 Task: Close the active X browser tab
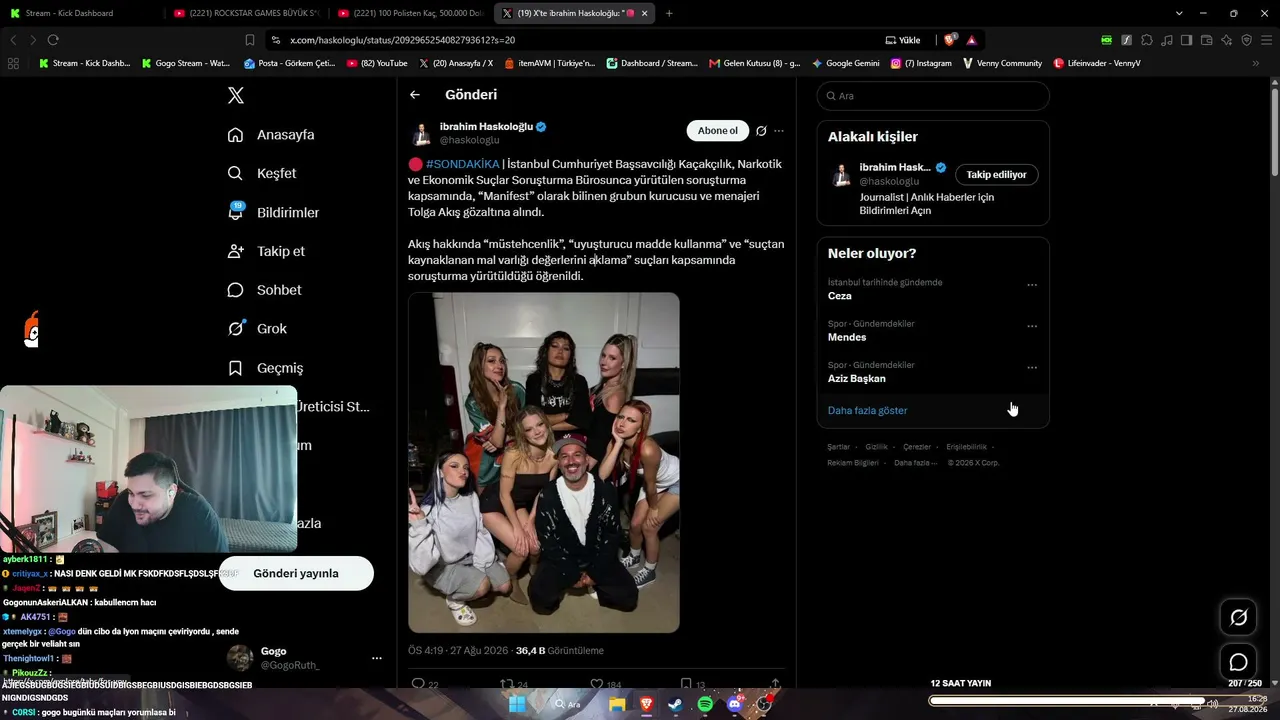tap(645, 13)
